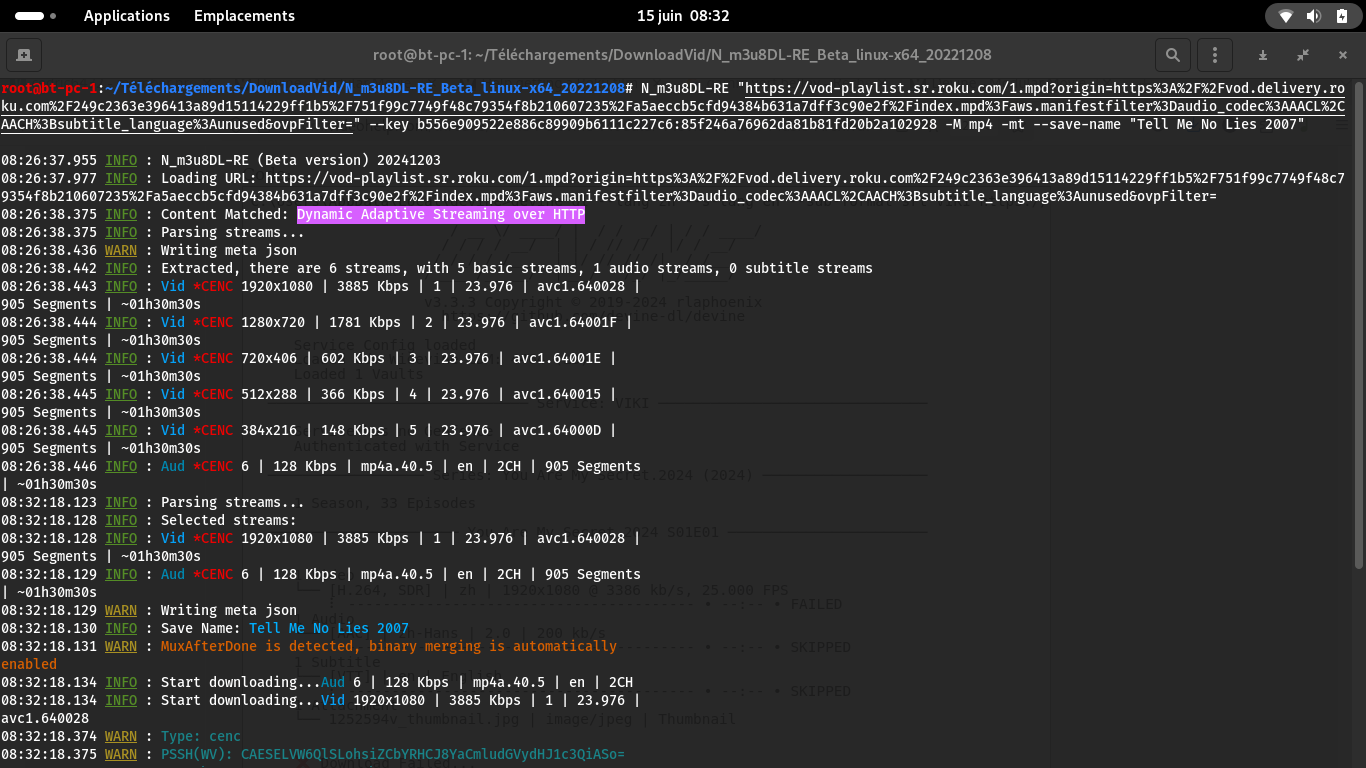Click the root@bt-pc-1 prompt text
Screen dimensions: 1366x768
point(50,88)
